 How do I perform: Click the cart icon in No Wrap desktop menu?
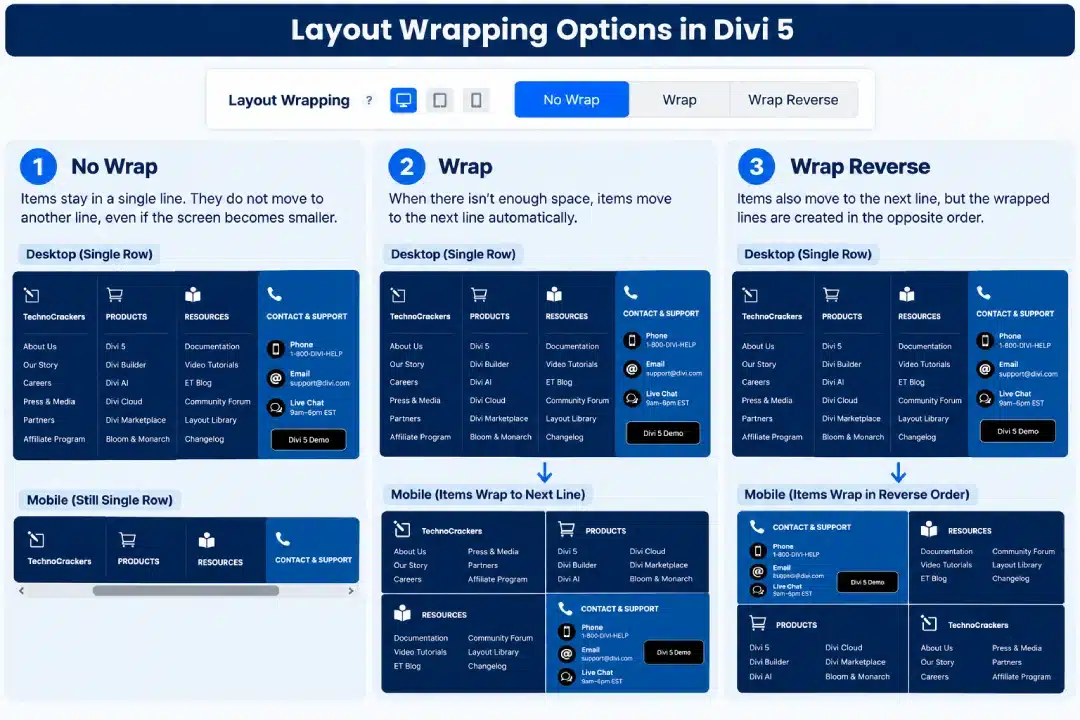tap(115, 295)
